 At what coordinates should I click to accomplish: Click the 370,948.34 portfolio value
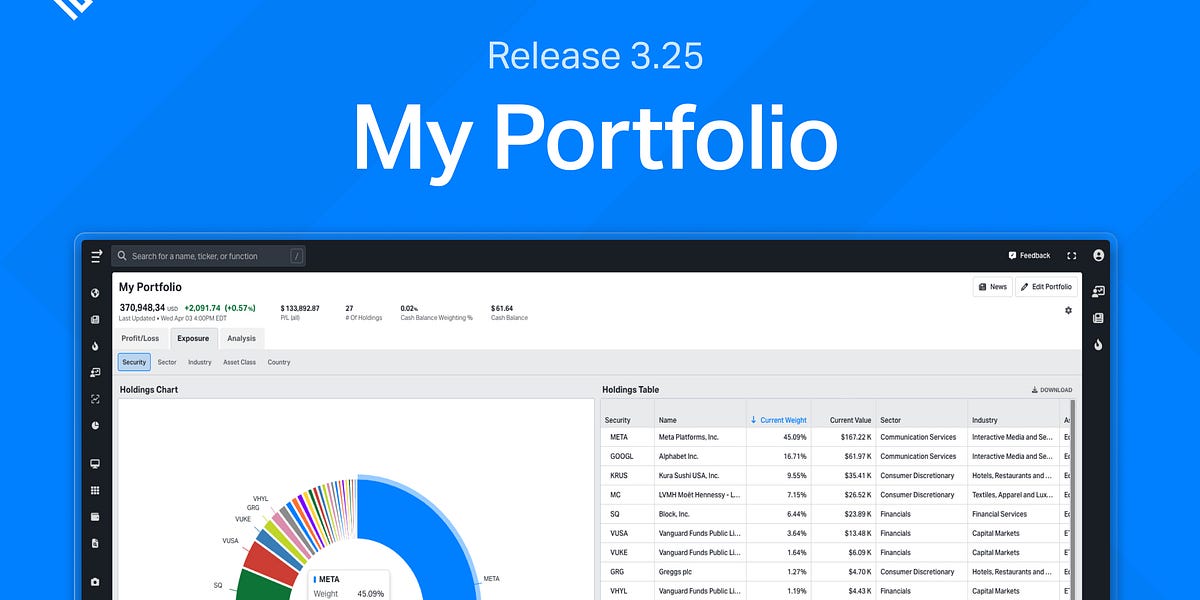(x=142, y=308)
